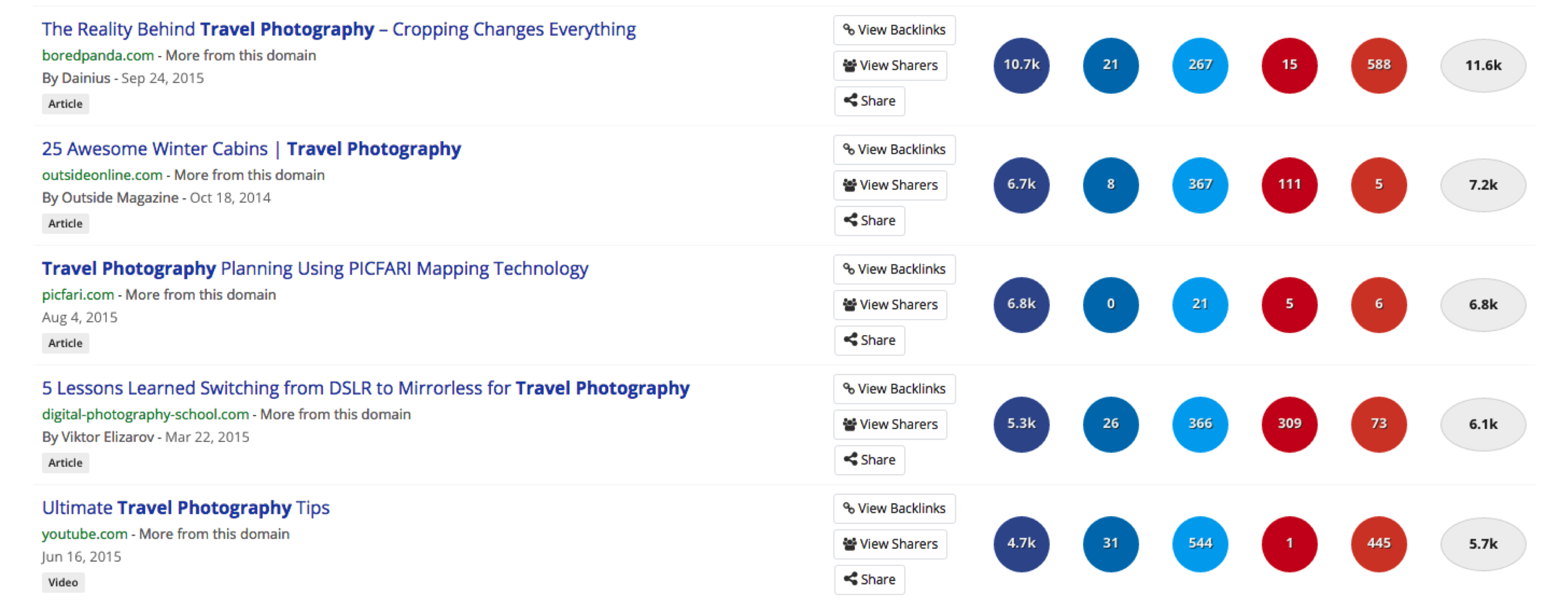Click the 309 Pinterest shares circle
1568x603 pixels.
click(x=1289, y=424)
